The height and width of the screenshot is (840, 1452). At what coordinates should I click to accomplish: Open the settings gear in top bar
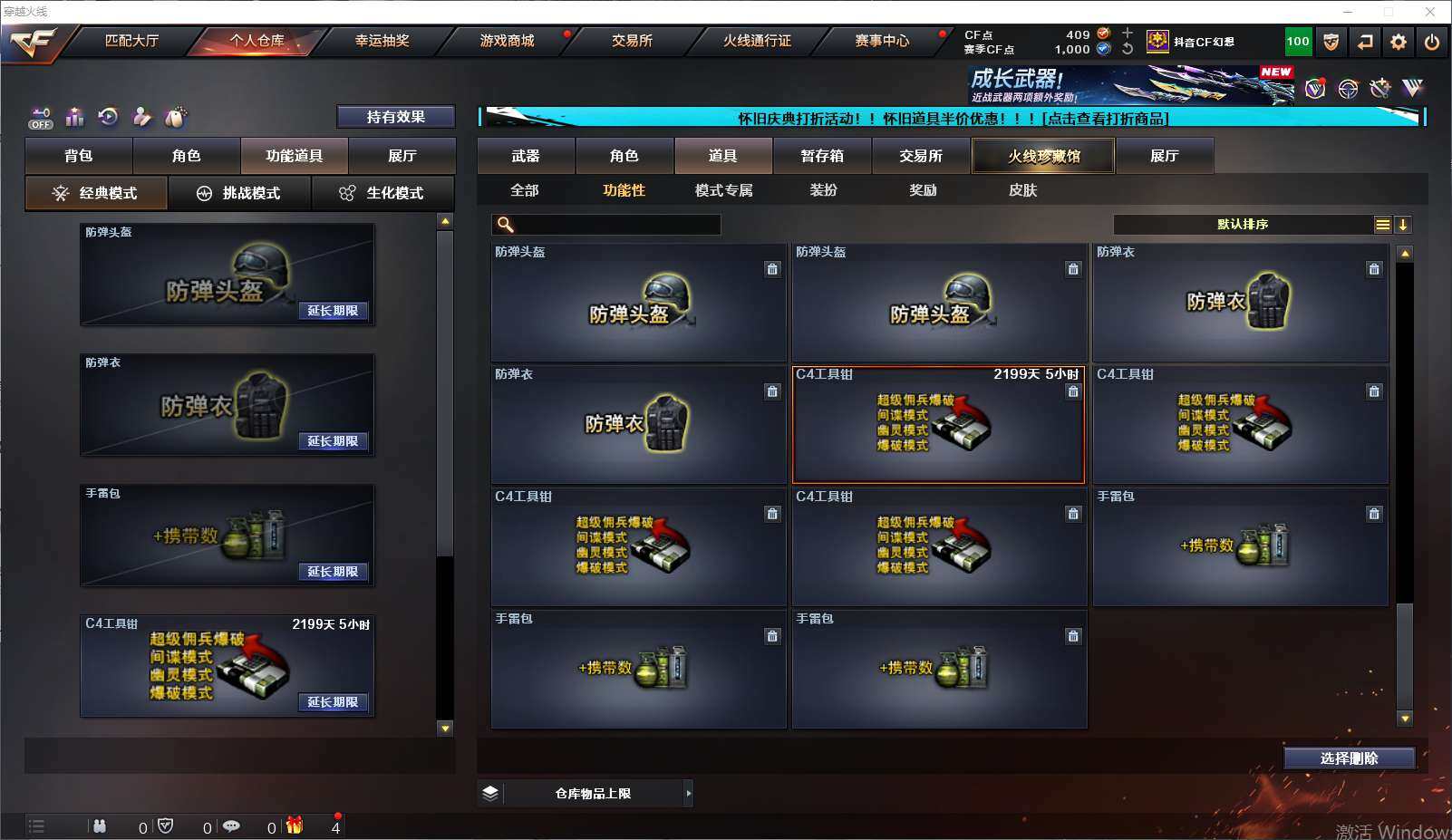tap(1399, 42)
